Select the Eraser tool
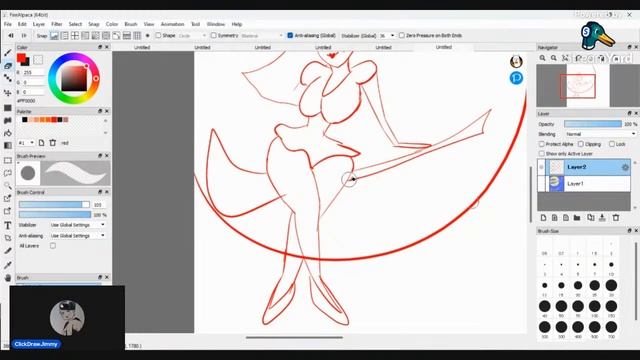The width and height of the screenshot is (640, 360). (x=8, y=66)
